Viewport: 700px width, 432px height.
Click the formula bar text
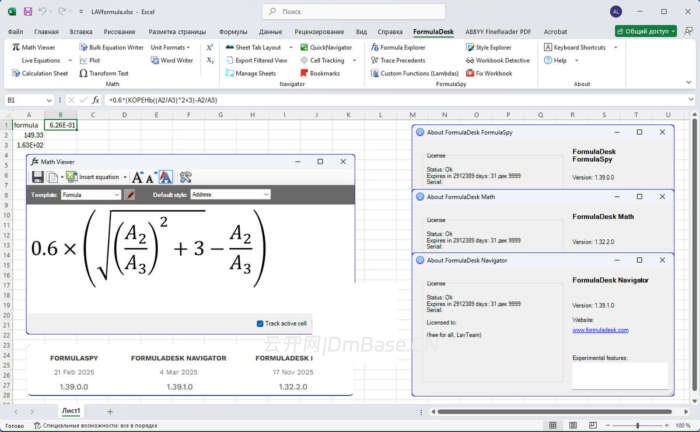click(163, 100)
